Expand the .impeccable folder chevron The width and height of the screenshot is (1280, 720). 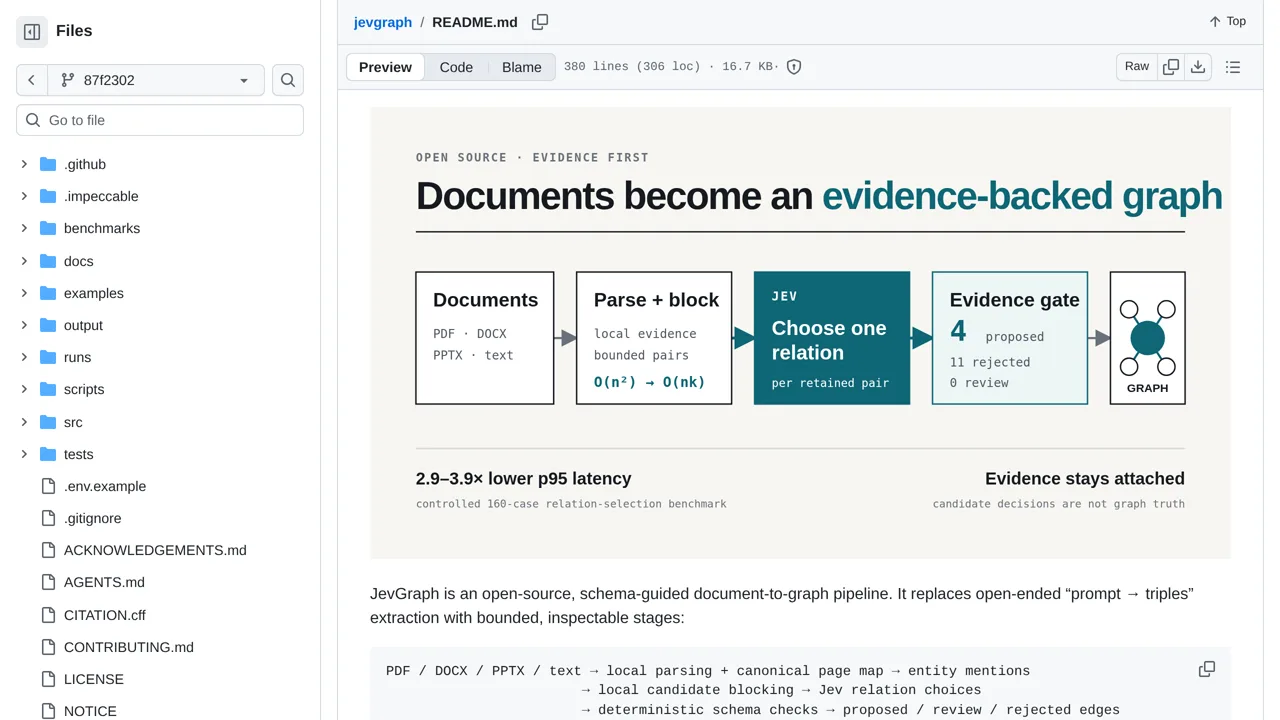click(x=24, y=196)
